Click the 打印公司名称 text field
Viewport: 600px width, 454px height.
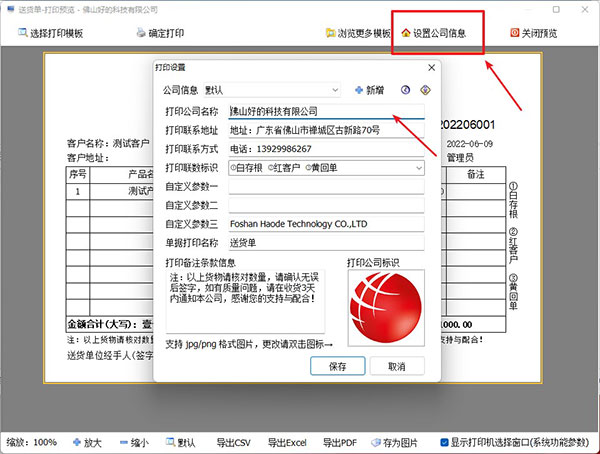[x=325, y=111]
